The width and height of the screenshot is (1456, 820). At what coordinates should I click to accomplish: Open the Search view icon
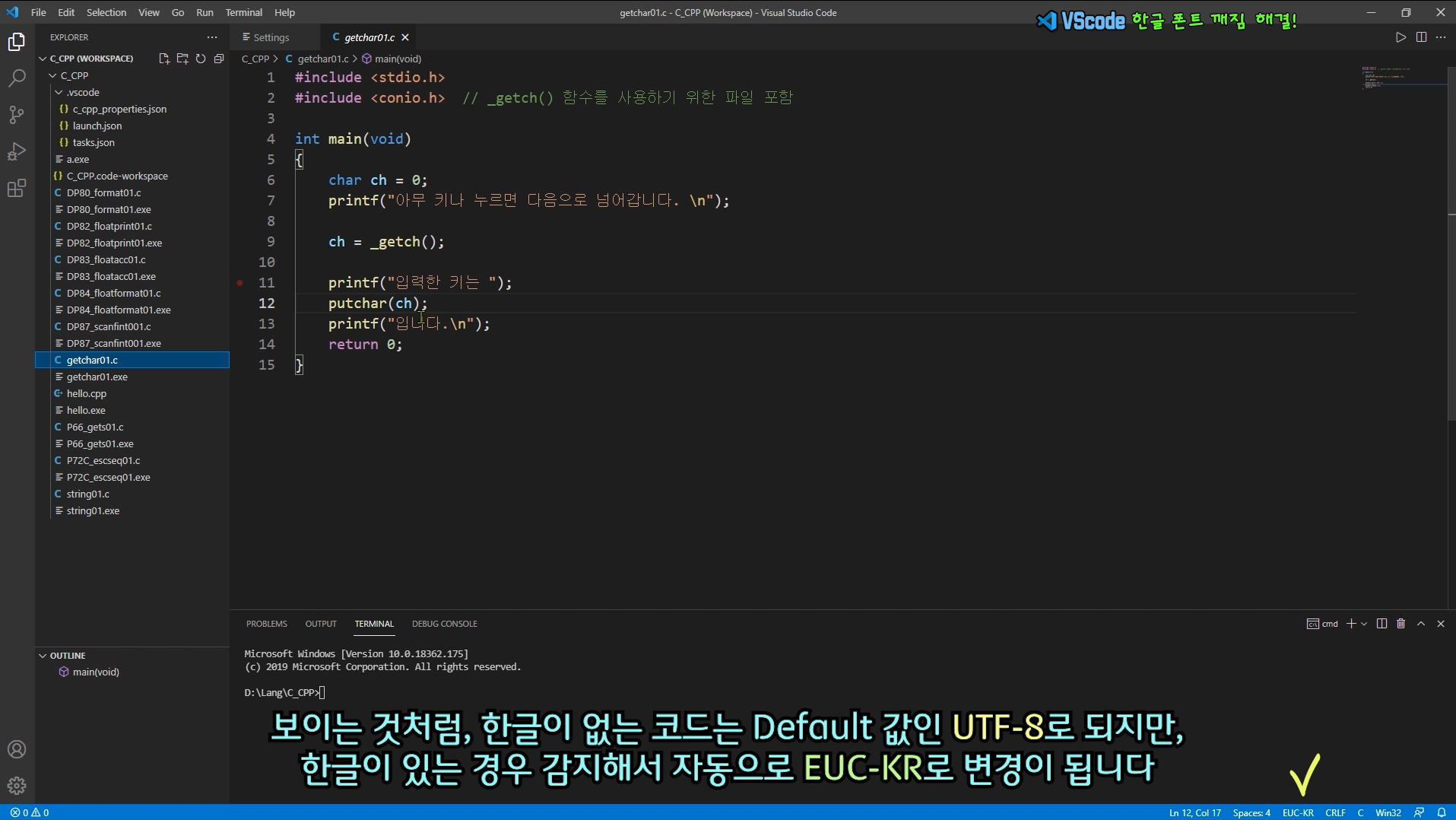pyautogui.click(x=17, y=78)
